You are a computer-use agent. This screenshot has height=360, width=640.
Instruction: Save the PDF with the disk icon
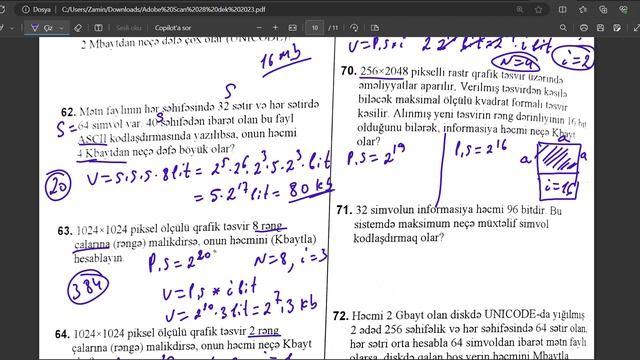click(x=600, y=28)
